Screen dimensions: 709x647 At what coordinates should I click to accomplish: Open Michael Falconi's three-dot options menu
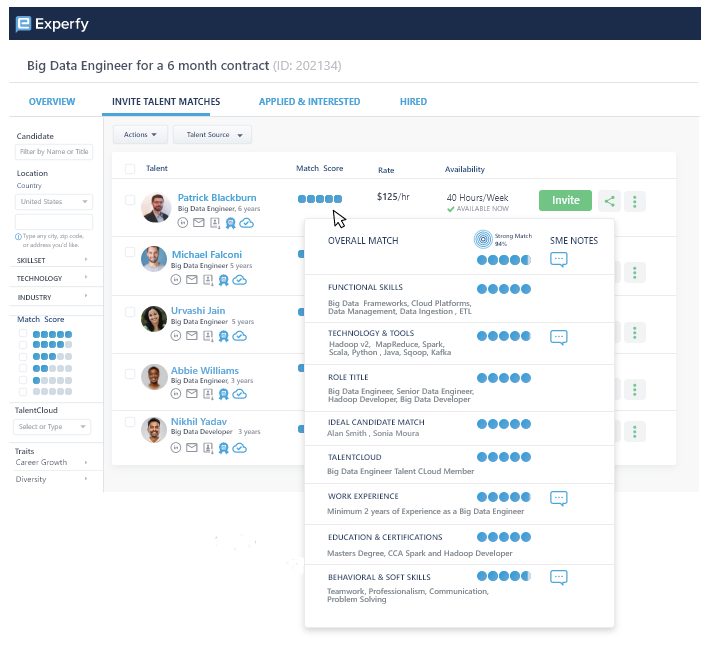[x=635, y=273]
